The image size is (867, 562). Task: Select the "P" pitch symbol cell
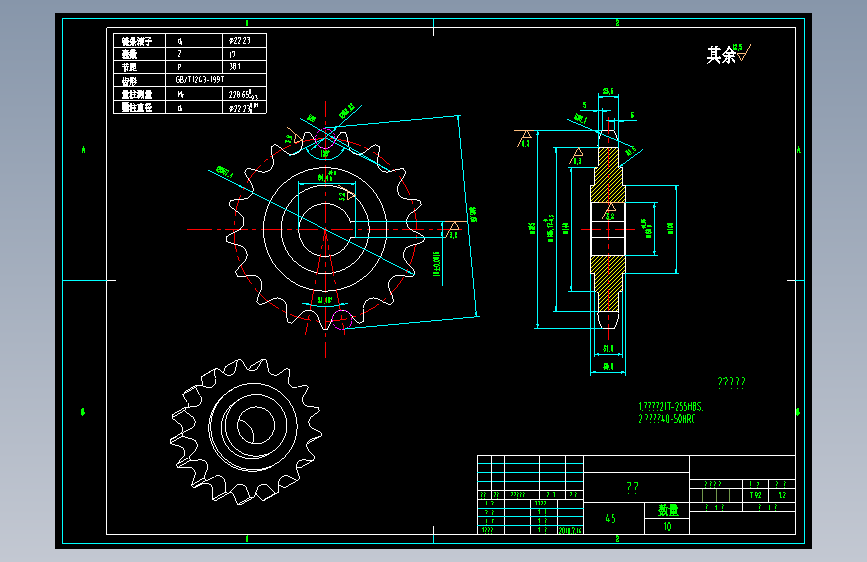[x=194, y=67]
